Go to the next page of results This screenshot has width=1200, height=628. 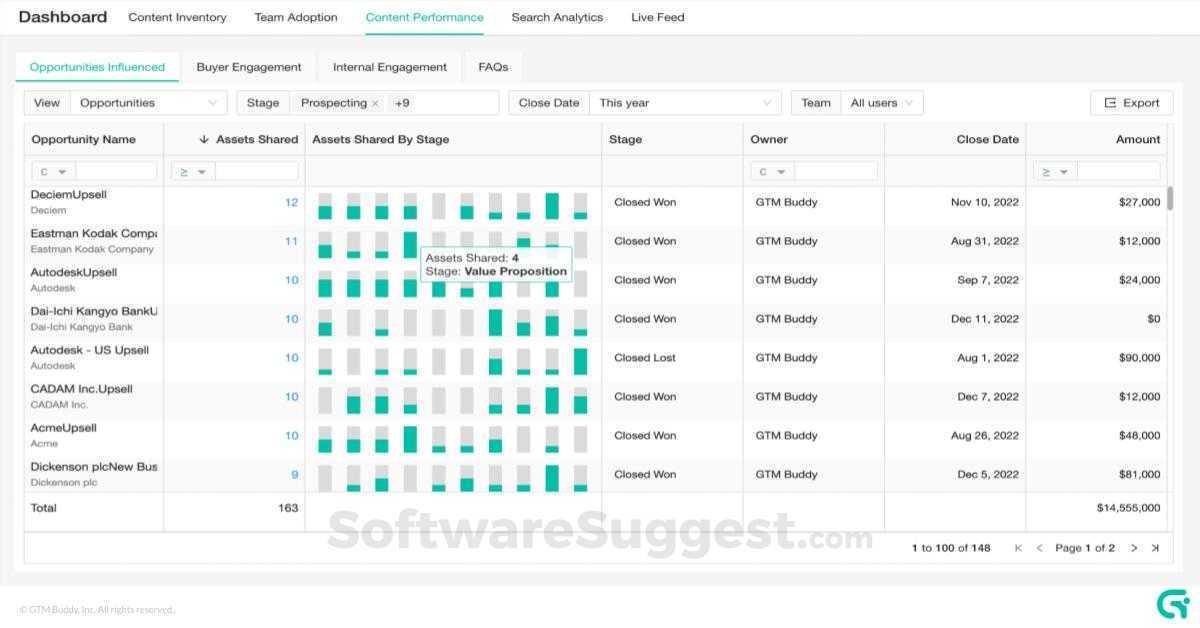tap(1133, 547)
